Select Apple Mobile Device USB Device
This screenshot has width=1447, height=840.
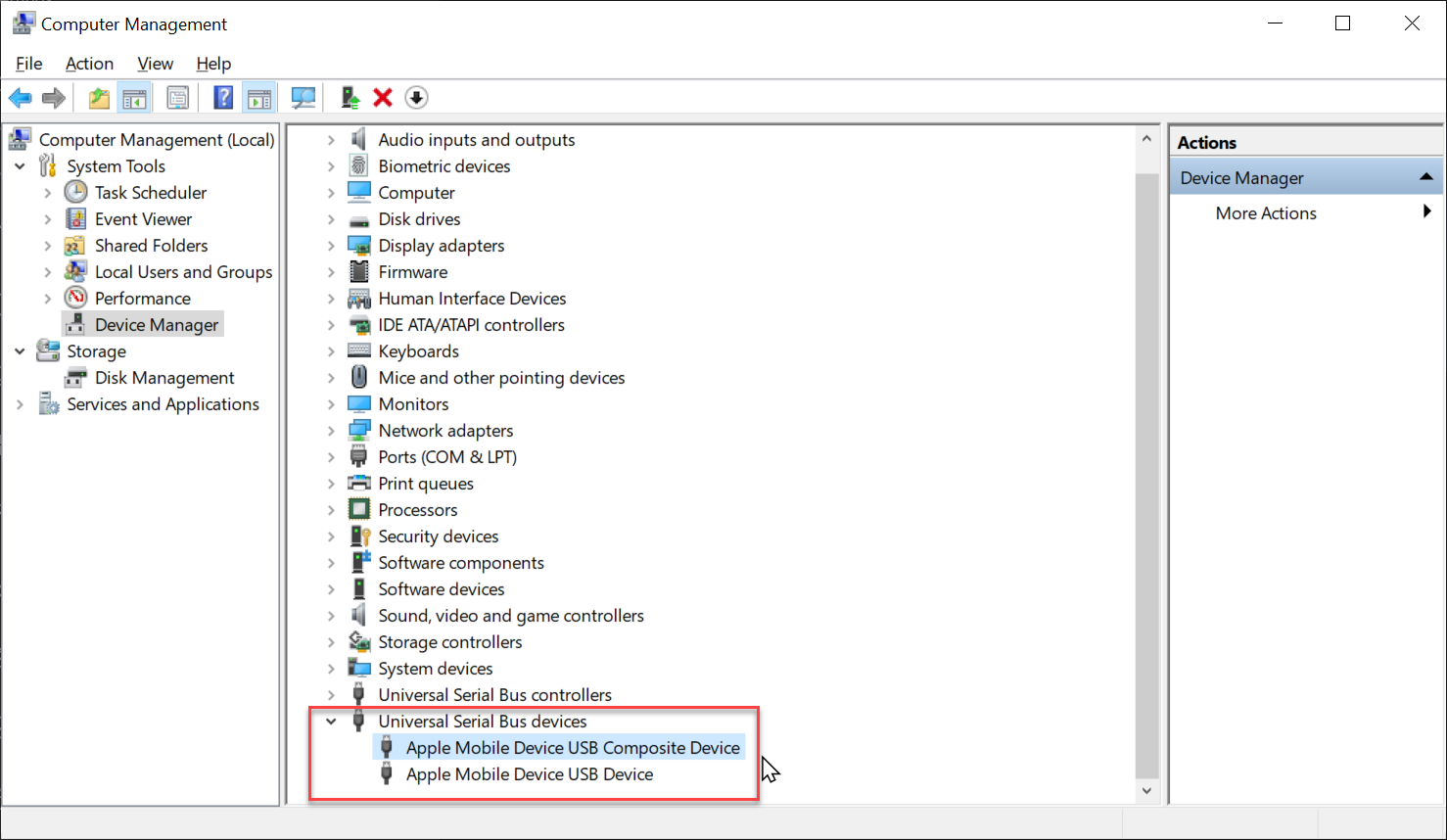[x=530, y=774]
